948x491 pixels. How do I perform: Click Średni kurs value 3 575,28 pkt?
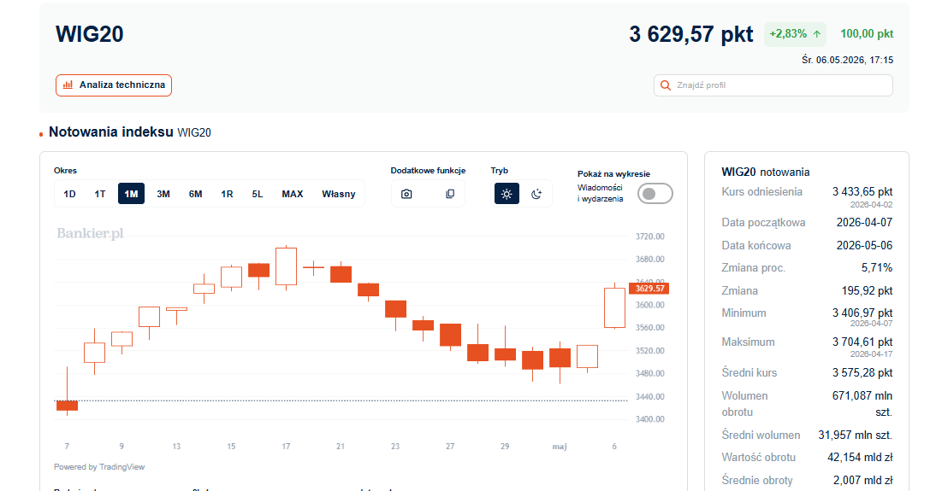coord(862,373)
